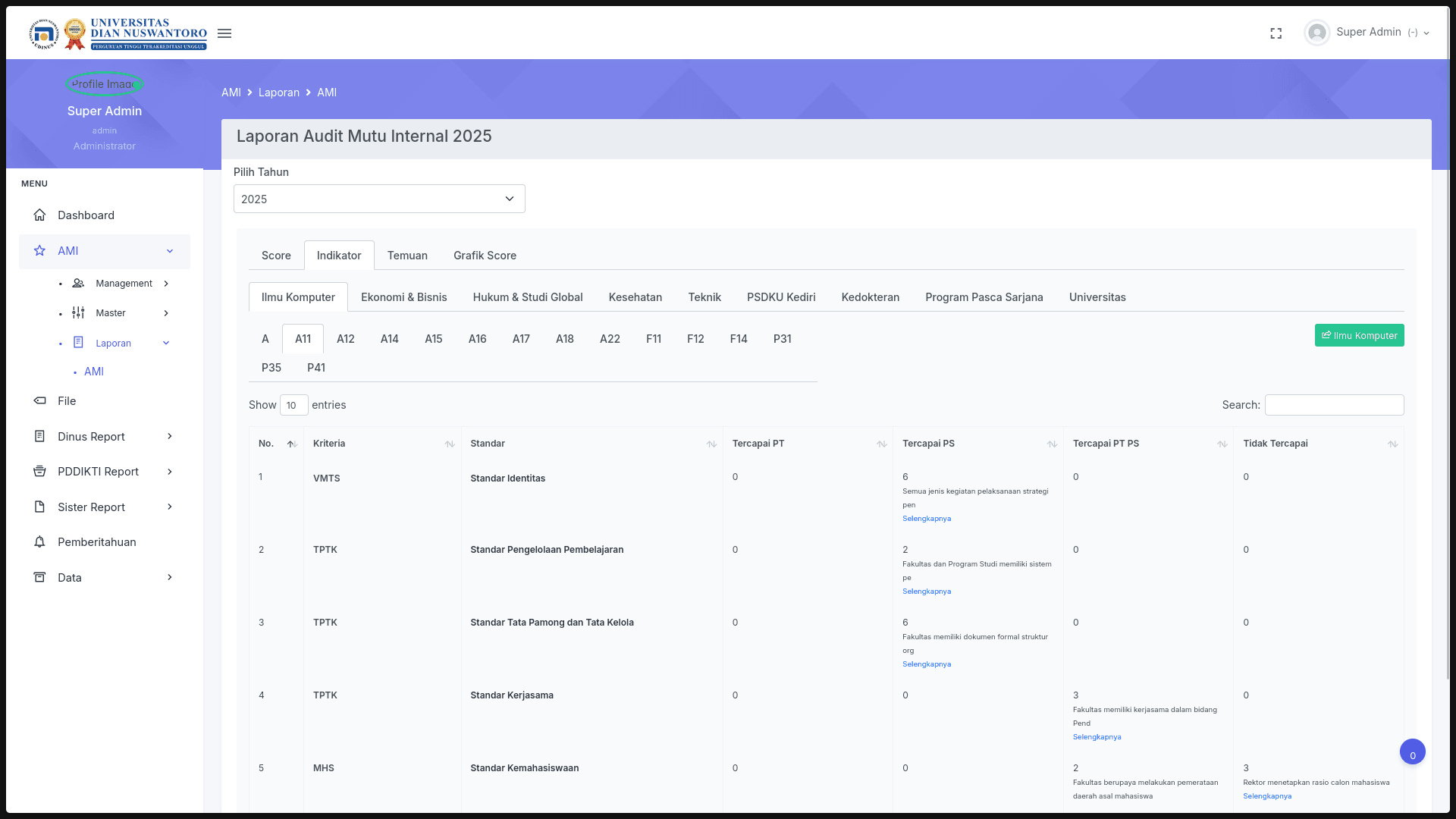
Task: Click the File tag icon
Action: click(40, 401)
